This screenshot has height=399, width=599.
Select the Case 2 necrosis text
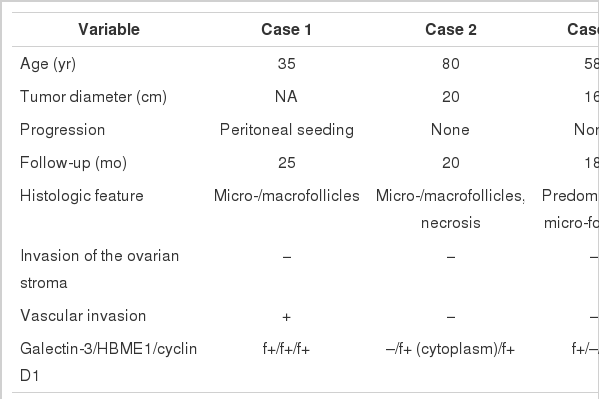click(451, 223)
